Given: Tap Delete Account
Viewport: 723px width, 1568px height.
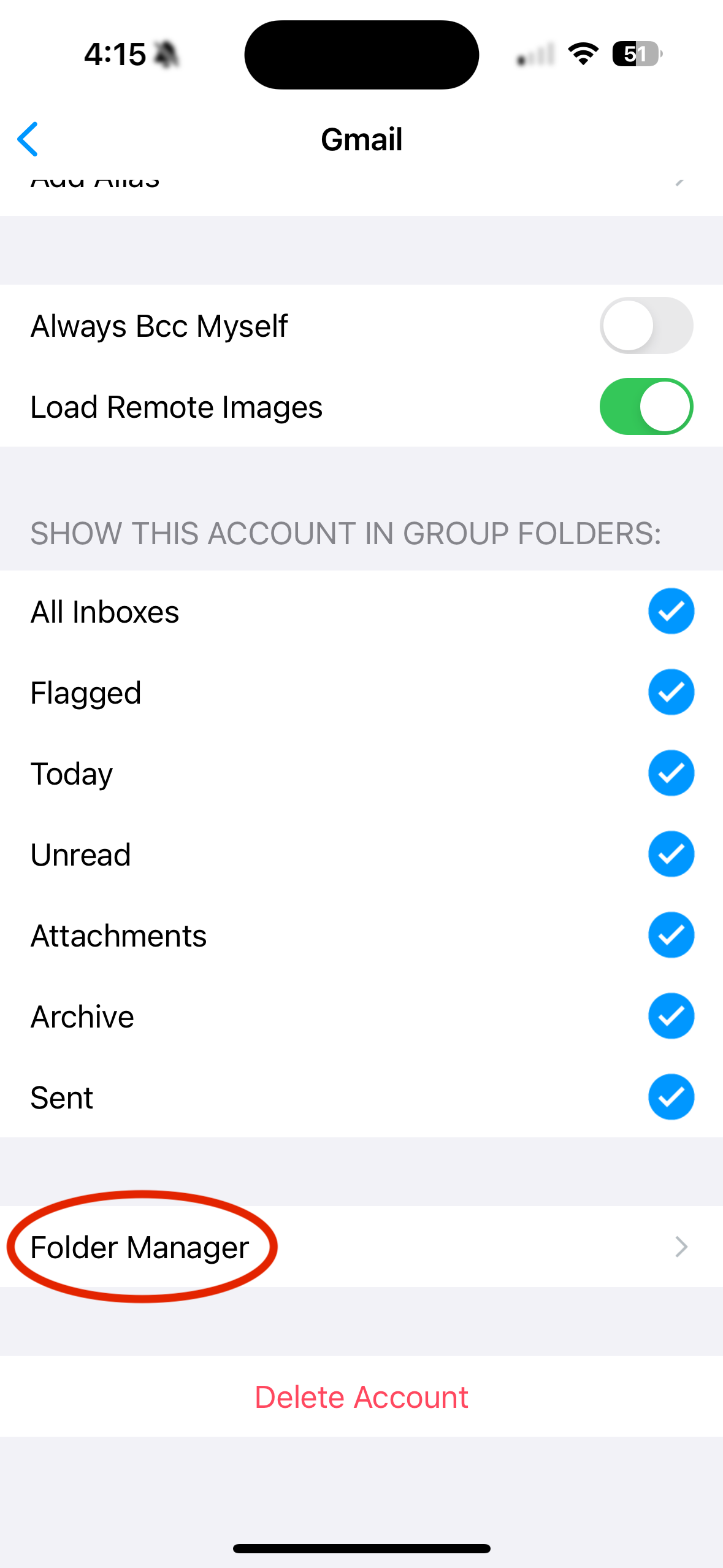Looking at the screenshot, I should 361,1397.
